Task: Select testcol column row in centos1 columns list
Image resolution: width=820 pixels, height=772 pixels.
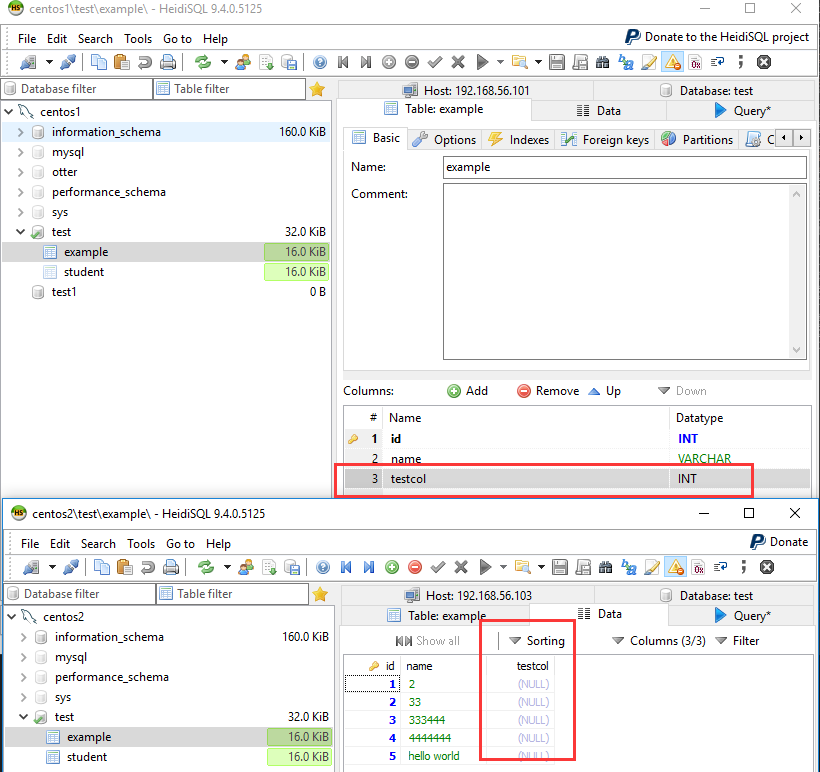Action: coord(577,479)
